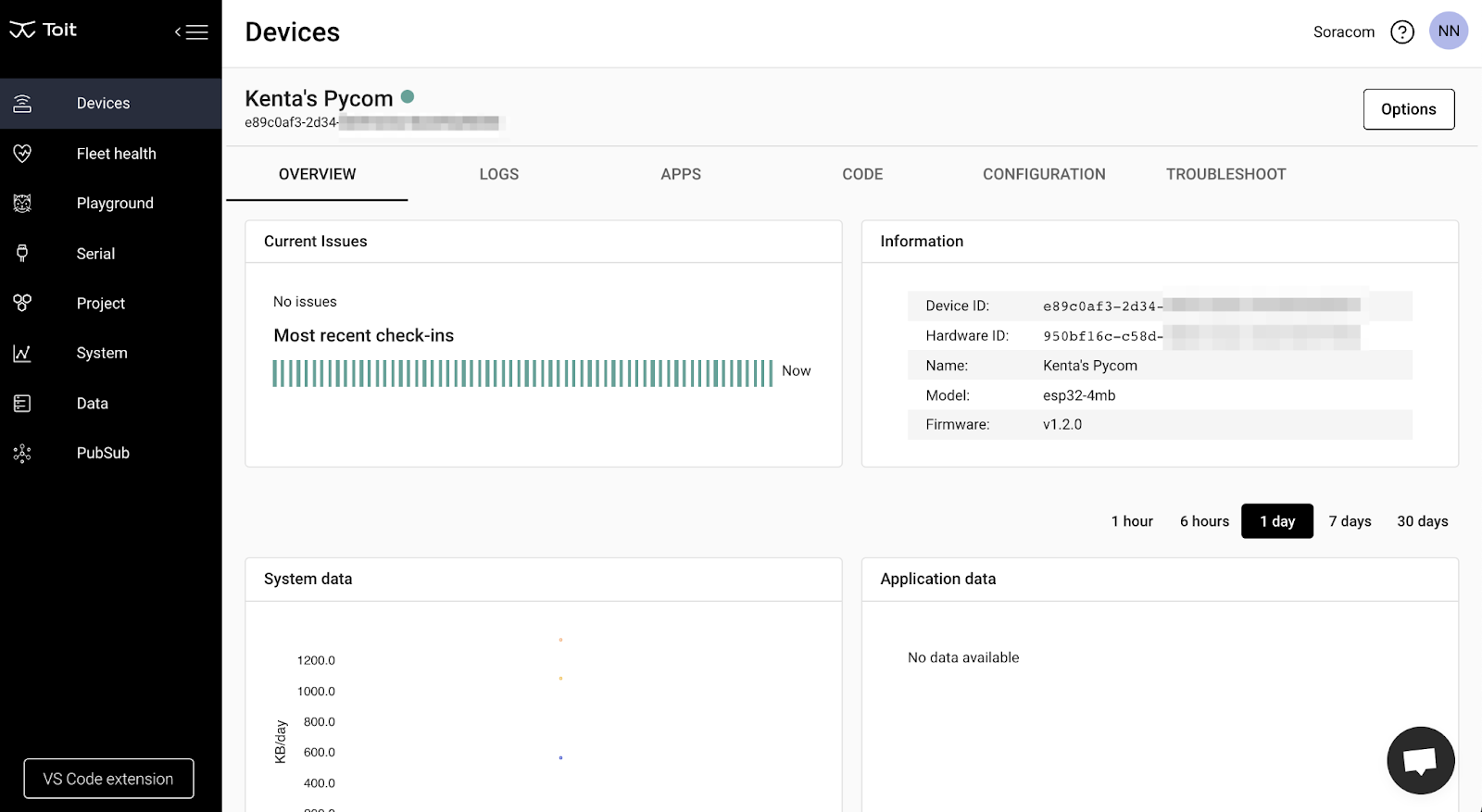Select the 7 days time range
The width and height of the screenshot is (1482, 812).
(x=1350, y=521)
